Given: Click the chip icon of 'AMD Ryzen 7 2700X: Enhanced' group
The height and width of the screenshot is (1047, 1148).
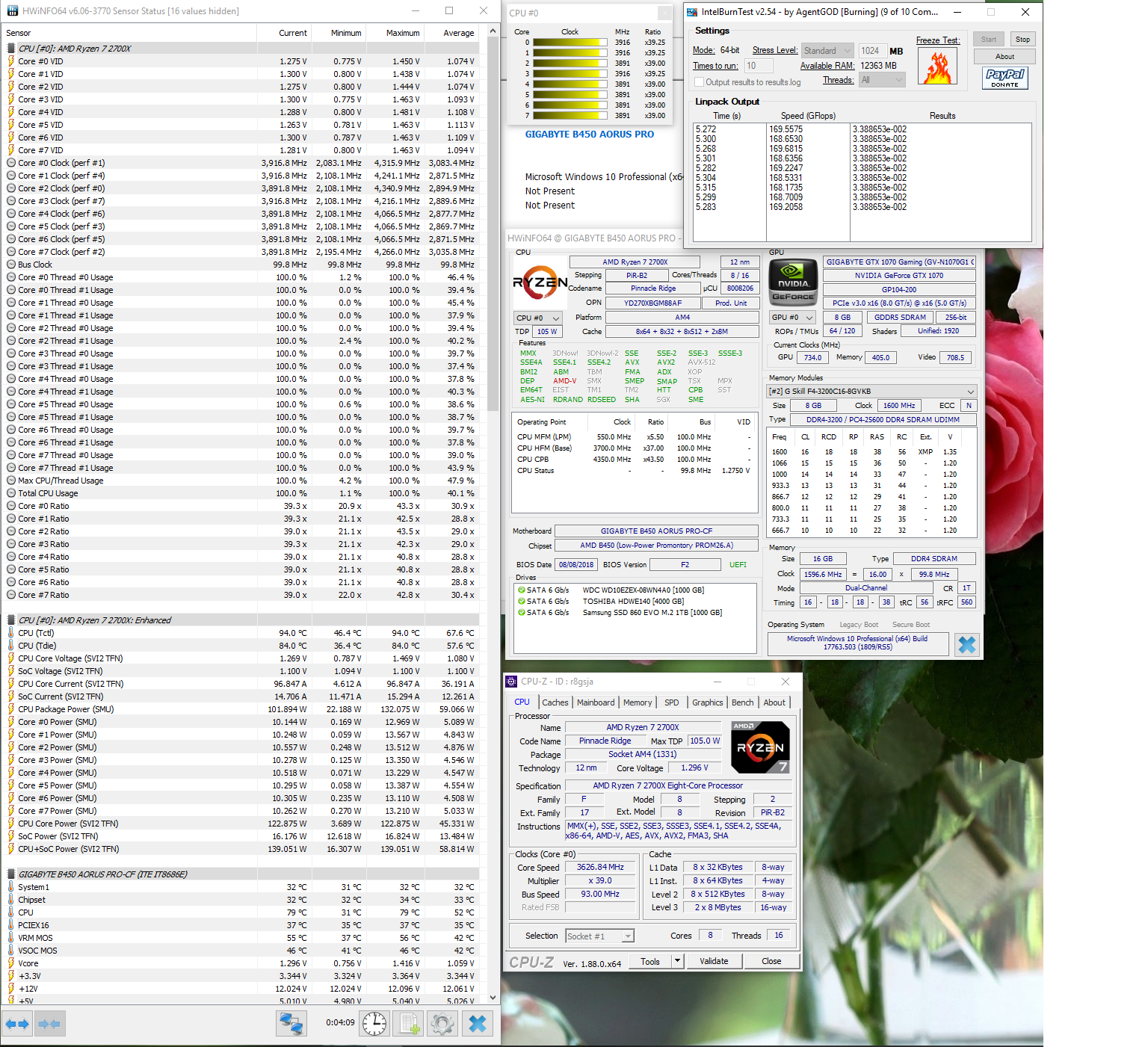Looking at the screenshot, I should 11,620.
